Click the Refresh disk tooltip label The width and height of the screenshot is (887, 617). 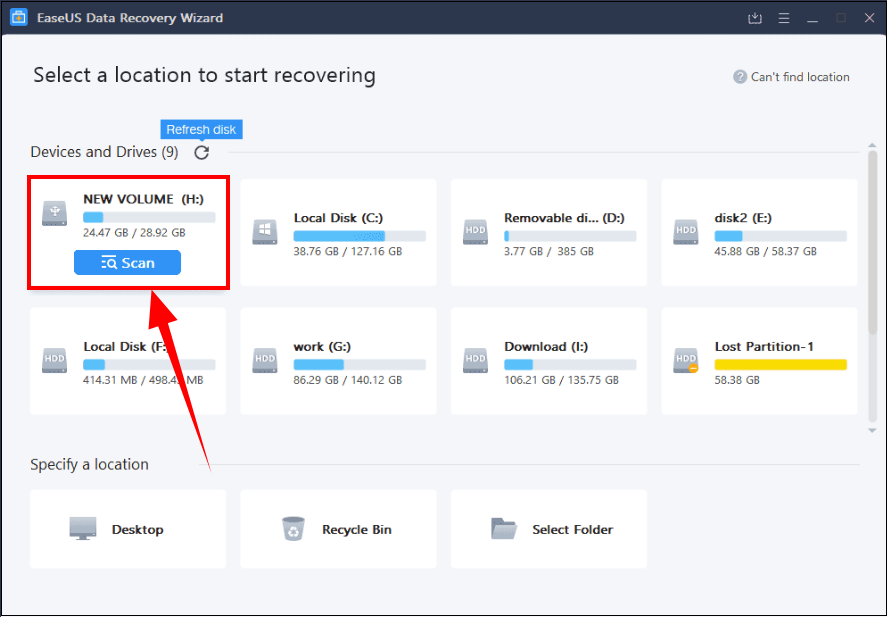pos(201,130)
